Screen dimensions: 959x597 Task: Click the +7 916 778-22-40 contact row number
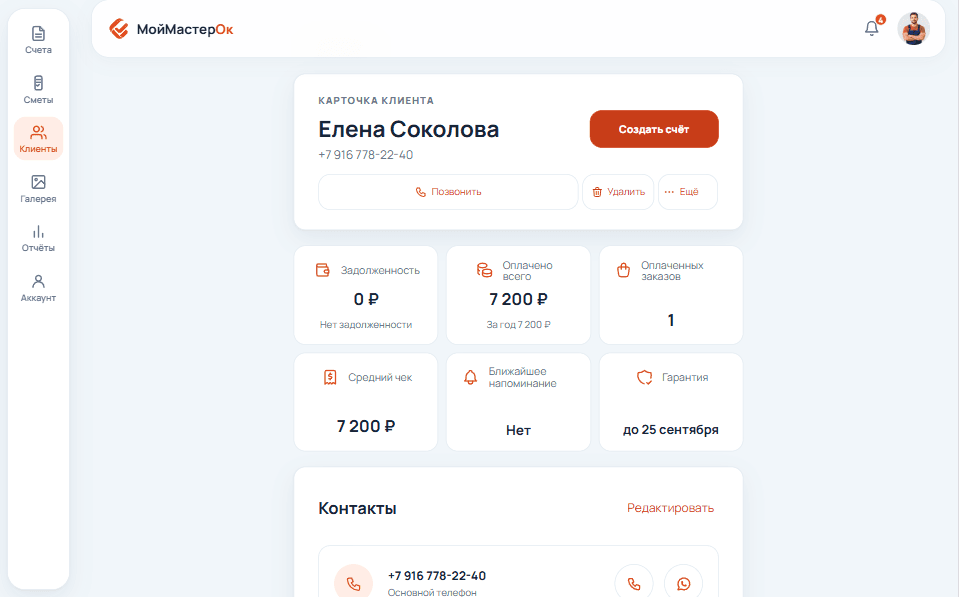(x=437, y=576)
